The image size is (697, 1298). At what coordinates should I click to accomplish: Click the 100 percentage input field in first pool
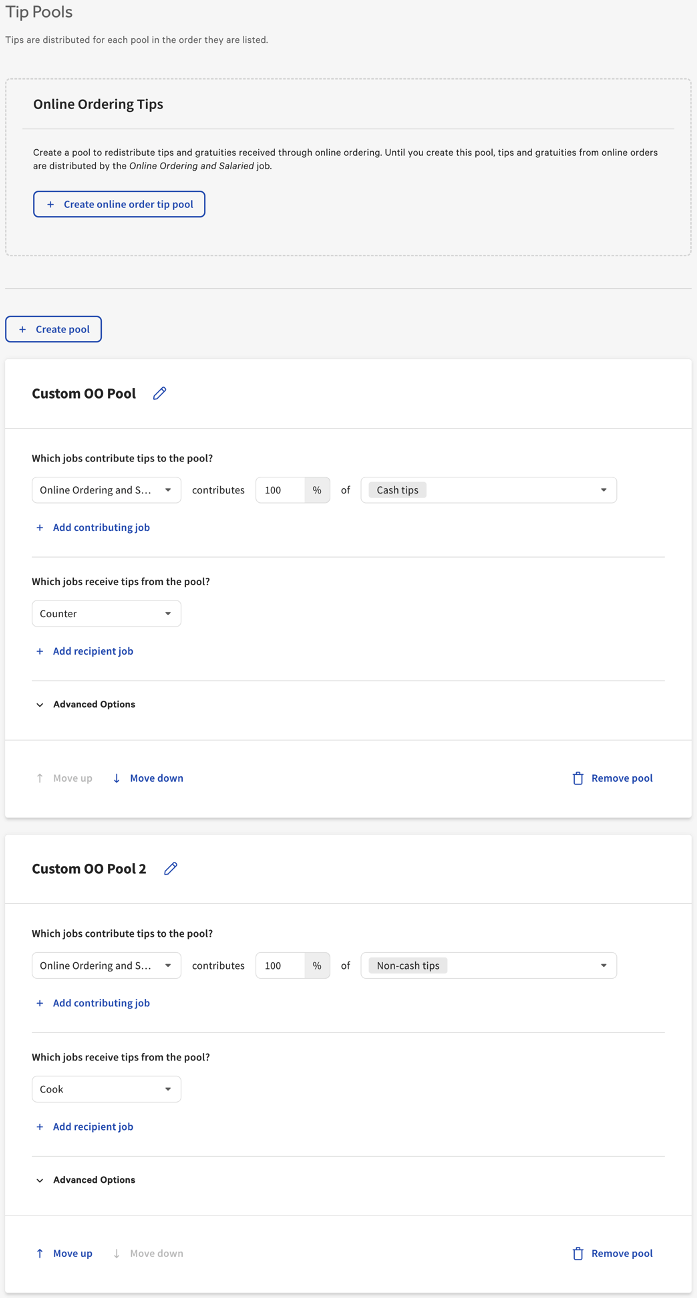pyautogui.click(x=281, y=490)
